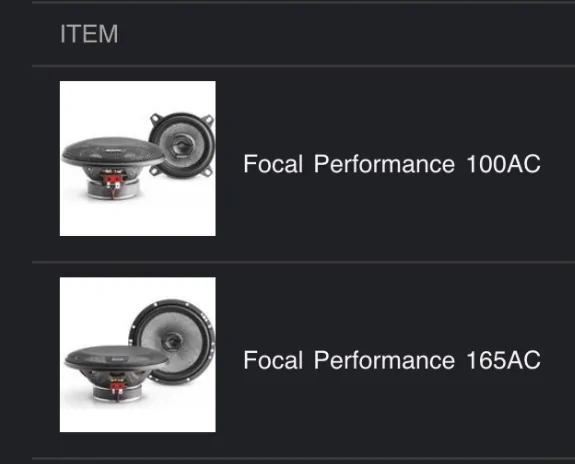Click the word "Performance" in the 165AC row

[384, 360]
